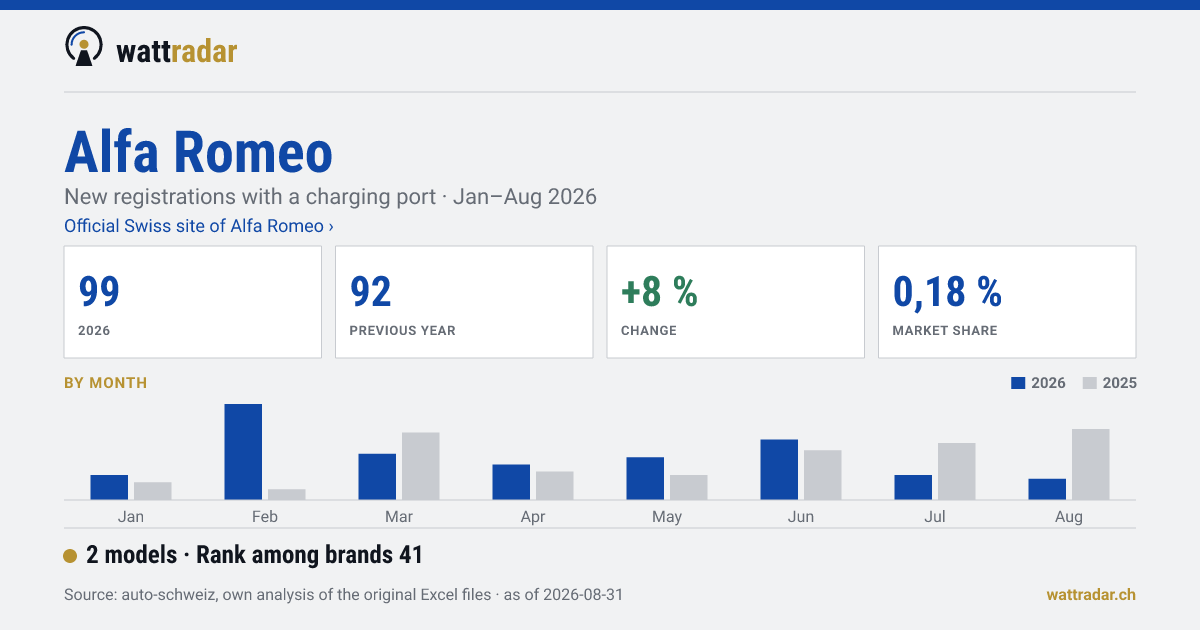
Task: Click the "2 models · Rank among brands 41" line
Action: pyautogui.click(x=243, y=555)
